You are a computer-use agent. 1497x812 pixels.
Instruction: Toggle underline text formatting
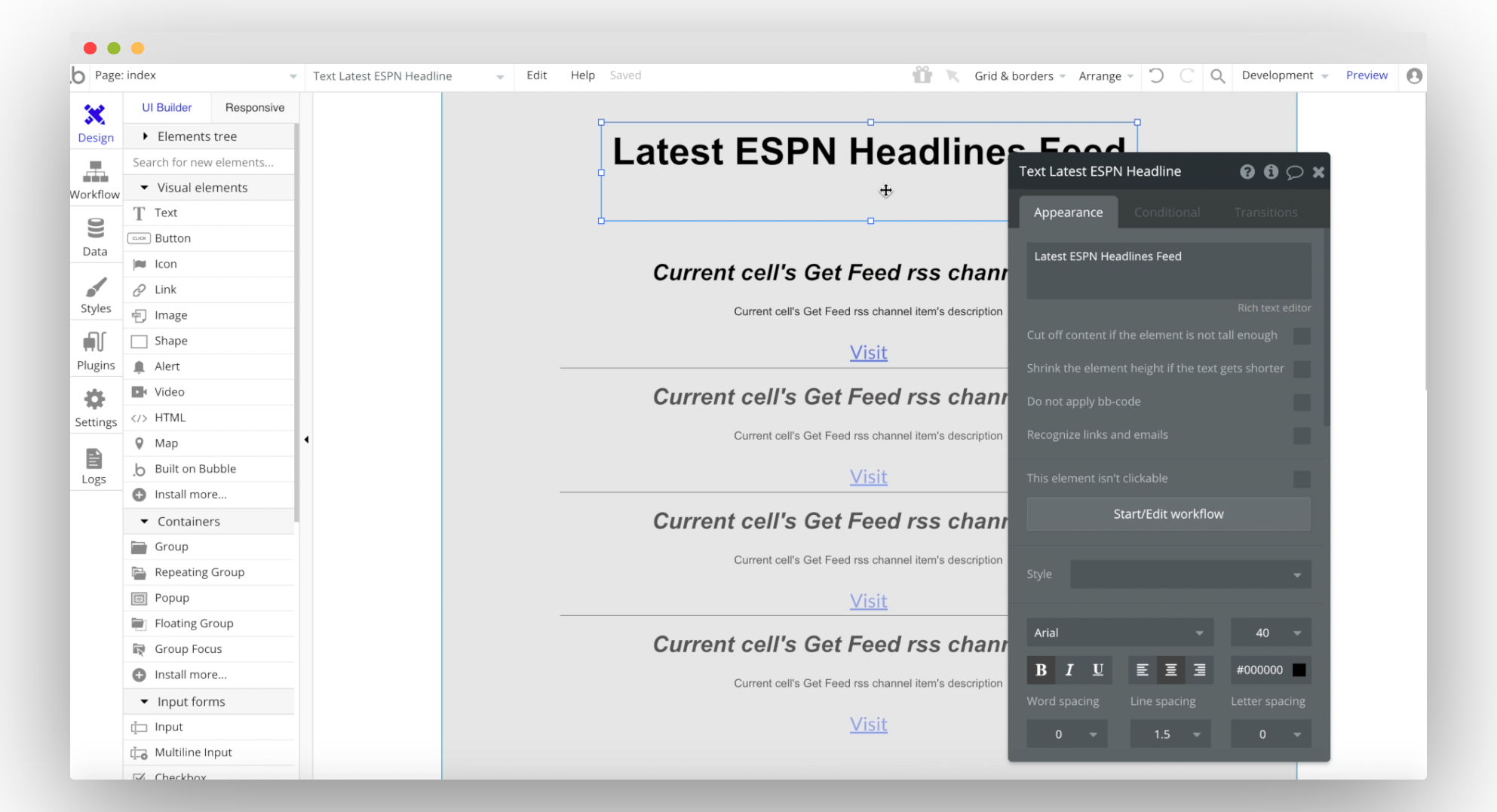click(x=1097, y=670)
